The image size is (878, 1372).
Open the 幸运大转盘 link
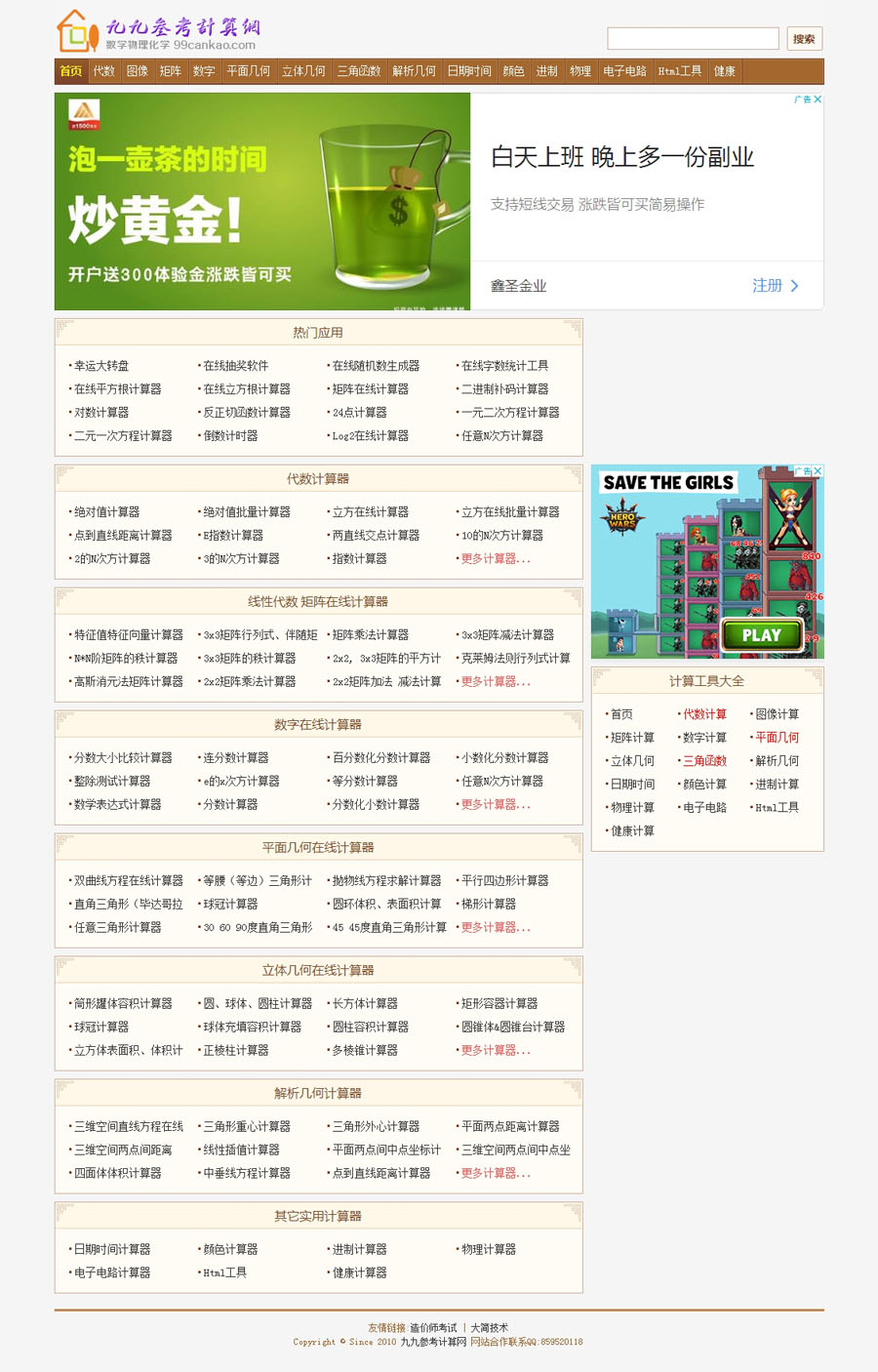point(101,366)
